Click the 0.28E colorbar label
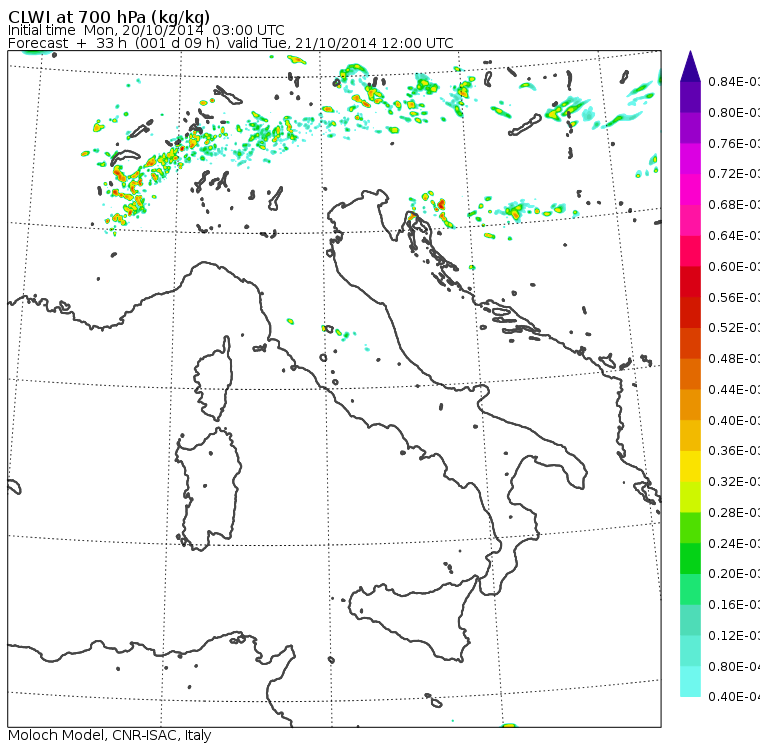Screen dimensions: 760x749 (734, 512)
